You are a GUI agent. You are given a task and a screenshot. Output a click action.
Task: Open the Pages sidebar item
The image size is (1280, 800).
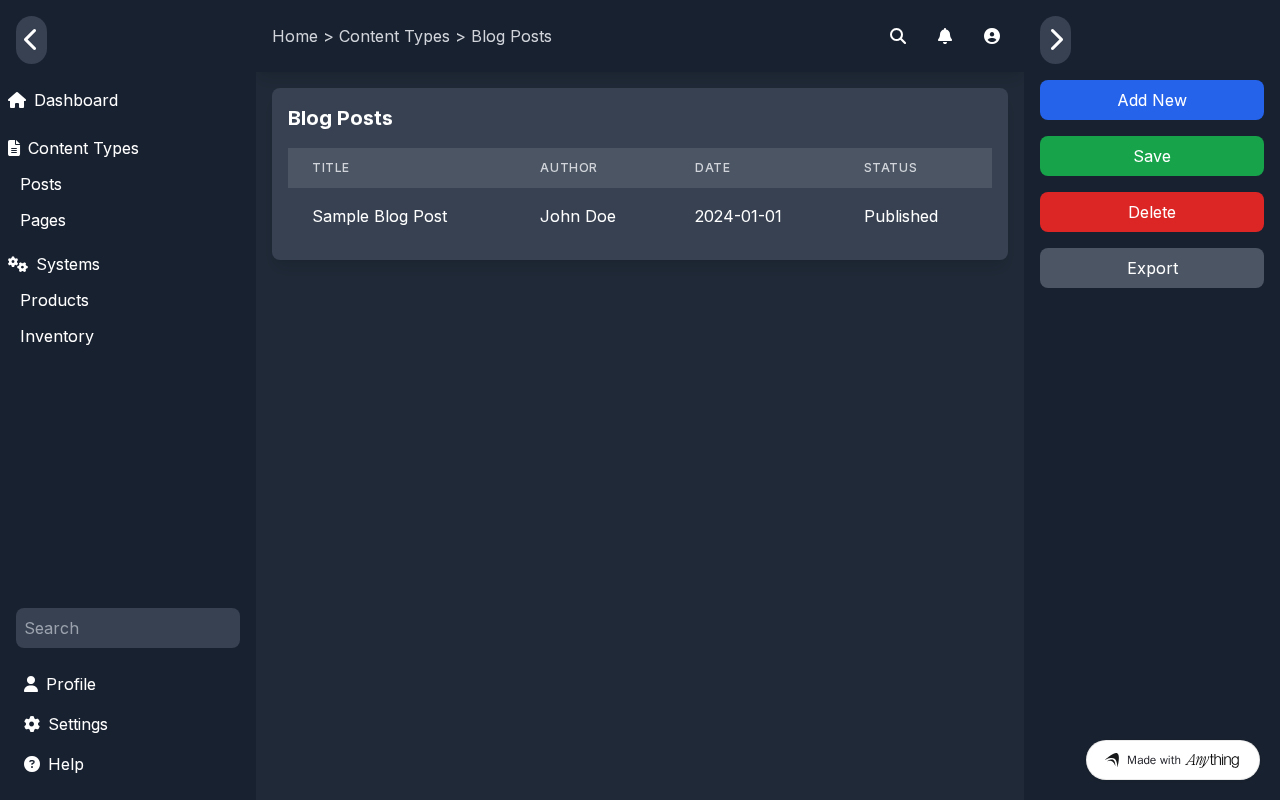(x=43, y=220)
